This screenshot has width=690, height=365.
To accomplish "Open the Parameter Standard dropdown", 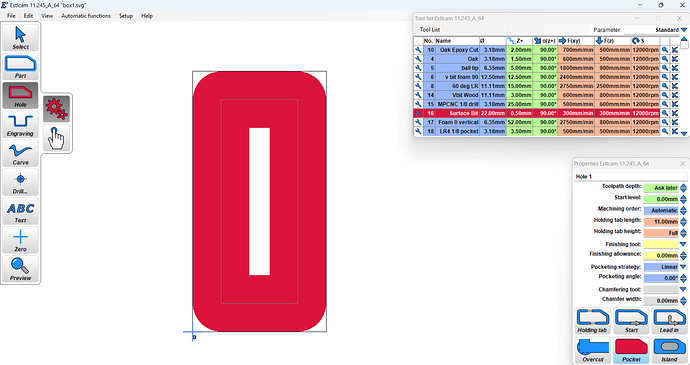I will (684, 30).
